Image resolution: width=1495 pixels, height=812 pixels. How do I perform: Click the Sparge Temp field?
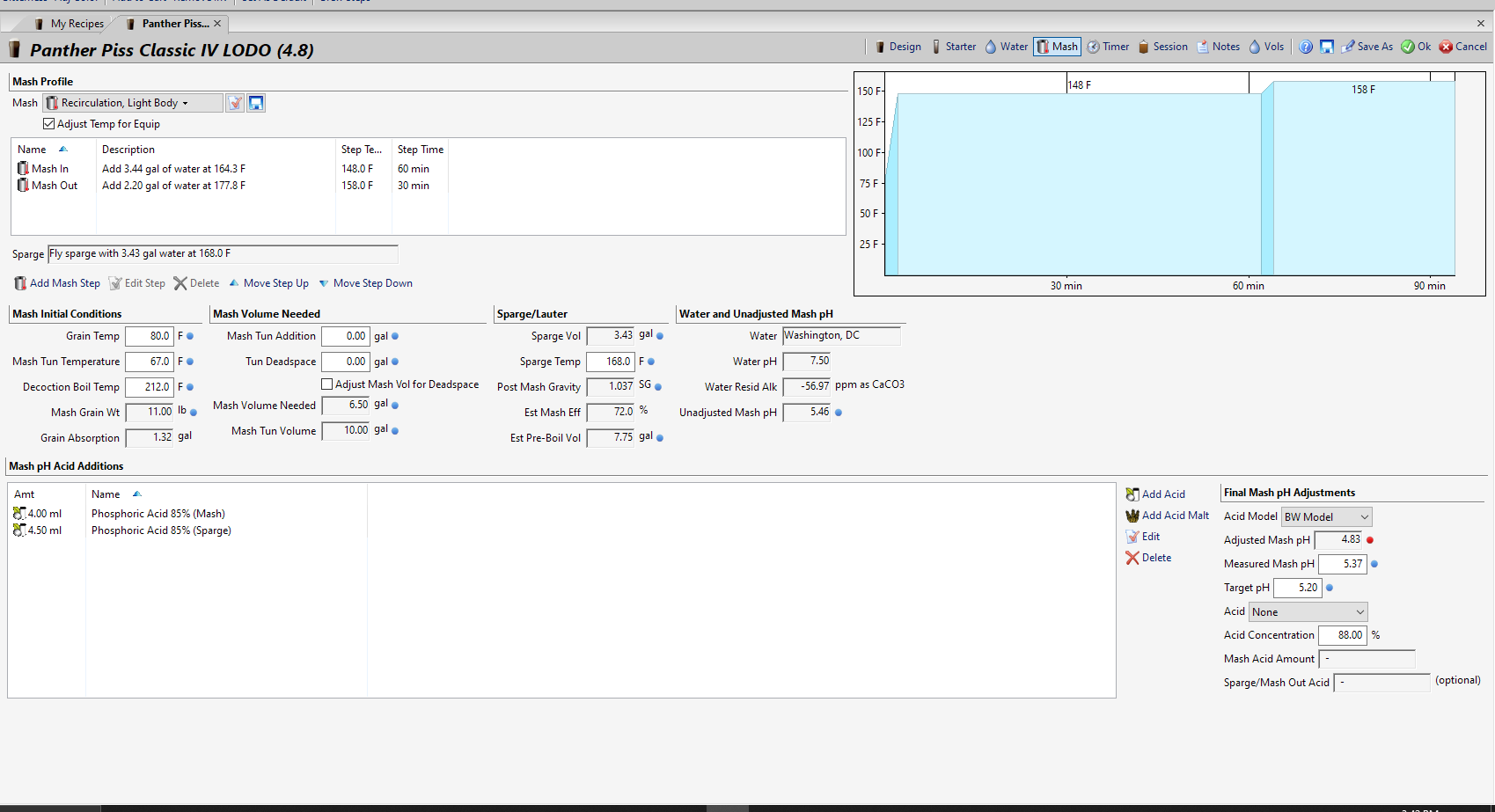(x=610, y=362)
